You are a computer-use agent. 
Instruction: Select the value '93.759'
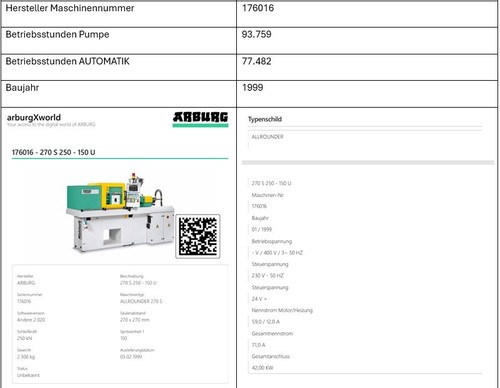[x=257, y=34]
